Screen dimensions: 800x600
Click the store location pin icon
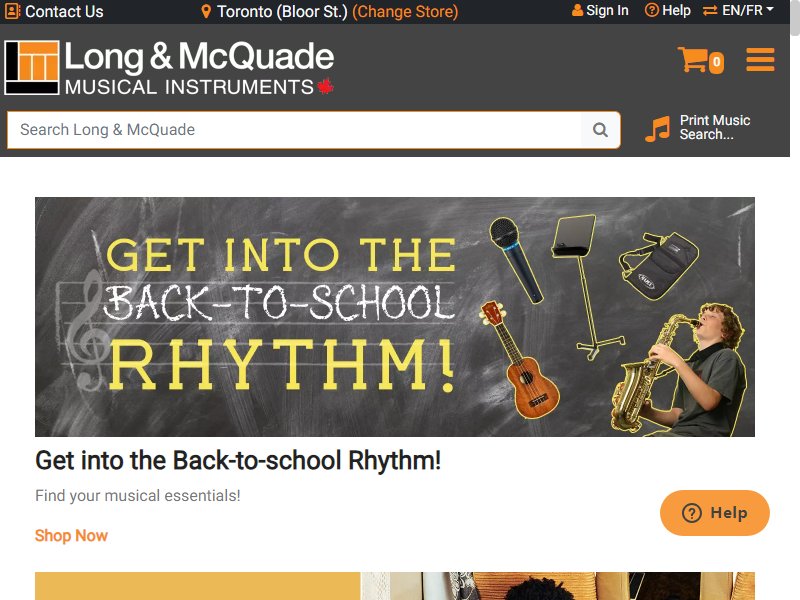click(206, 11)
